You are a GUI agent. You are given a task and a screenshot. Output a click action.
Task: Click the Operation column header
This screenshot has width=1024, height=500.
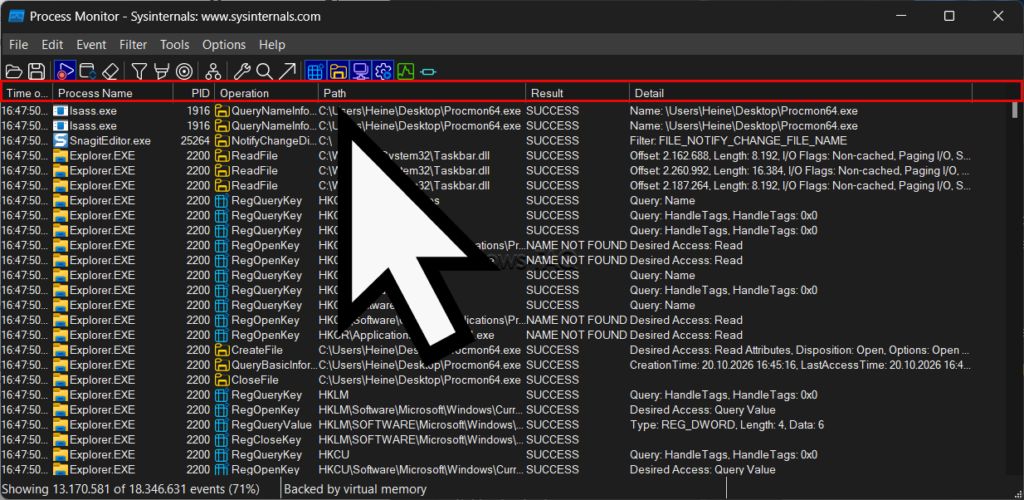[x=266, y=93]
